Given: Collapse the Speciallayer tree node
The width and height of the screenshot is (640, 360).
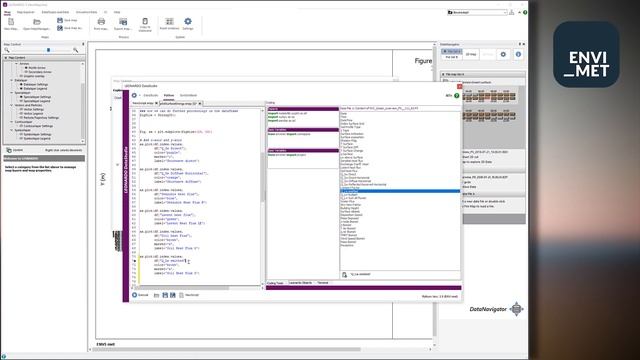Looking at the screenshot, I should coord(11,93).
